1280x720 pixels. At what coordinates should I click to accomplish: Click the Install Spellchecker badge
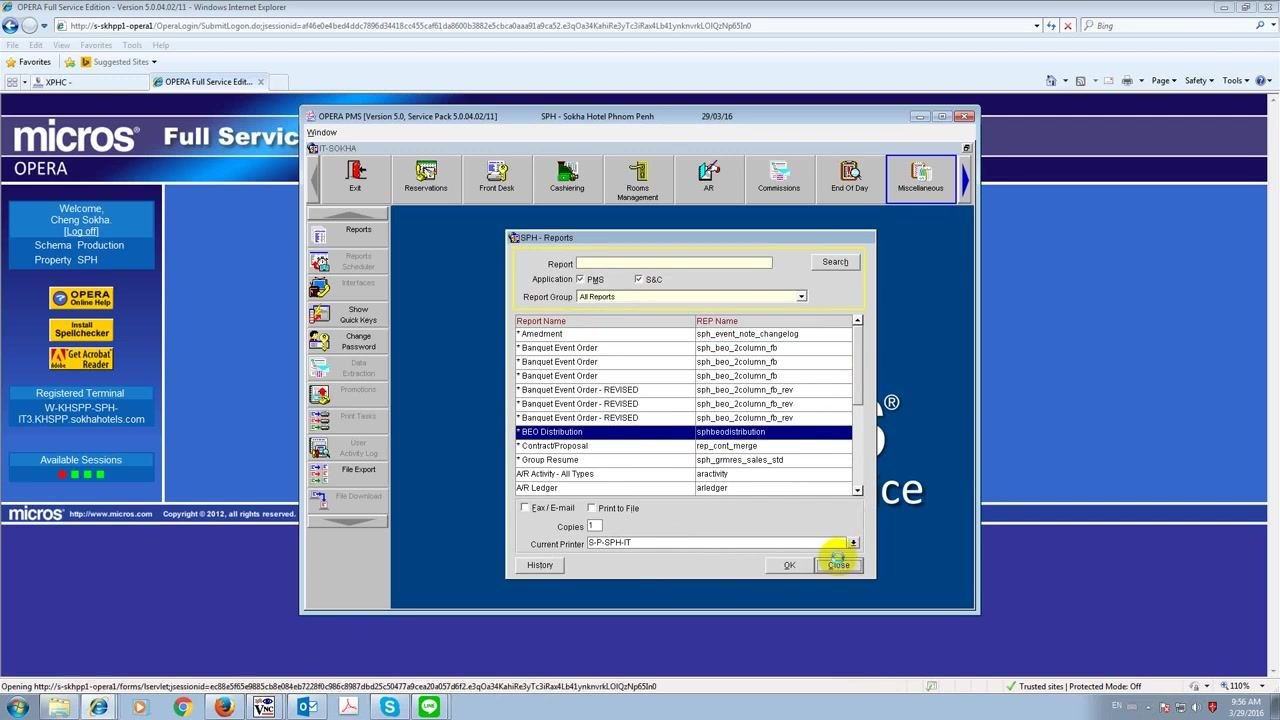(81, 328)
